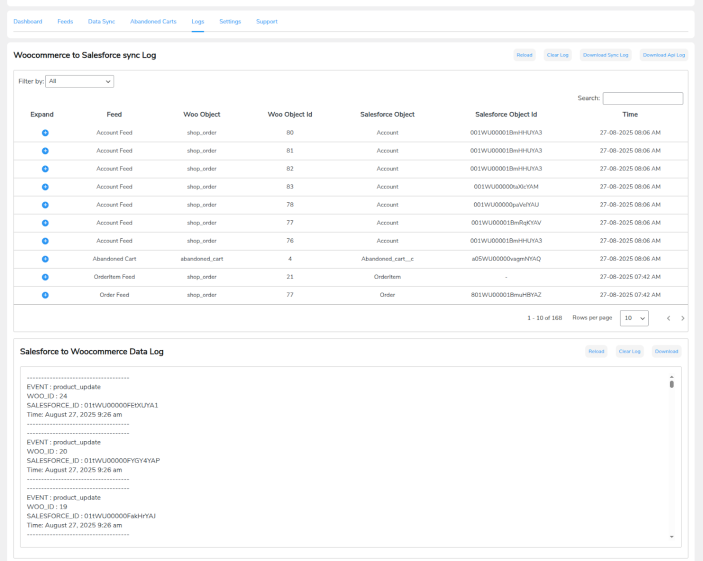Screen dimensions: 703x561
Task: Click Download Api Log button
Action: (664, 55)
